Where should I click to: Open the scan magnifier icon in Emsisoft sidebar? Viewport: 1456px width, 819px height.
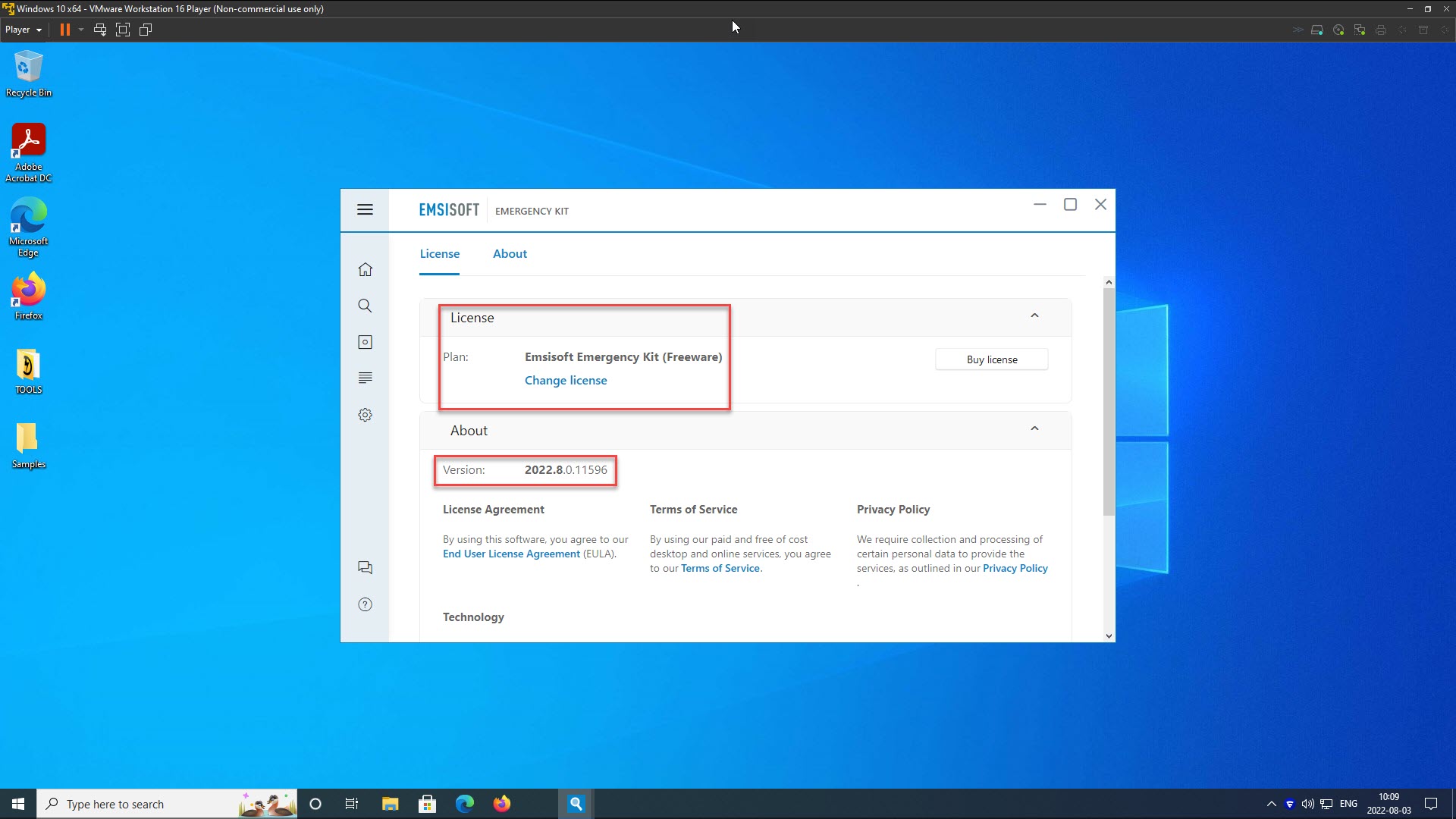pyautogui.click(x=365, y=306)
